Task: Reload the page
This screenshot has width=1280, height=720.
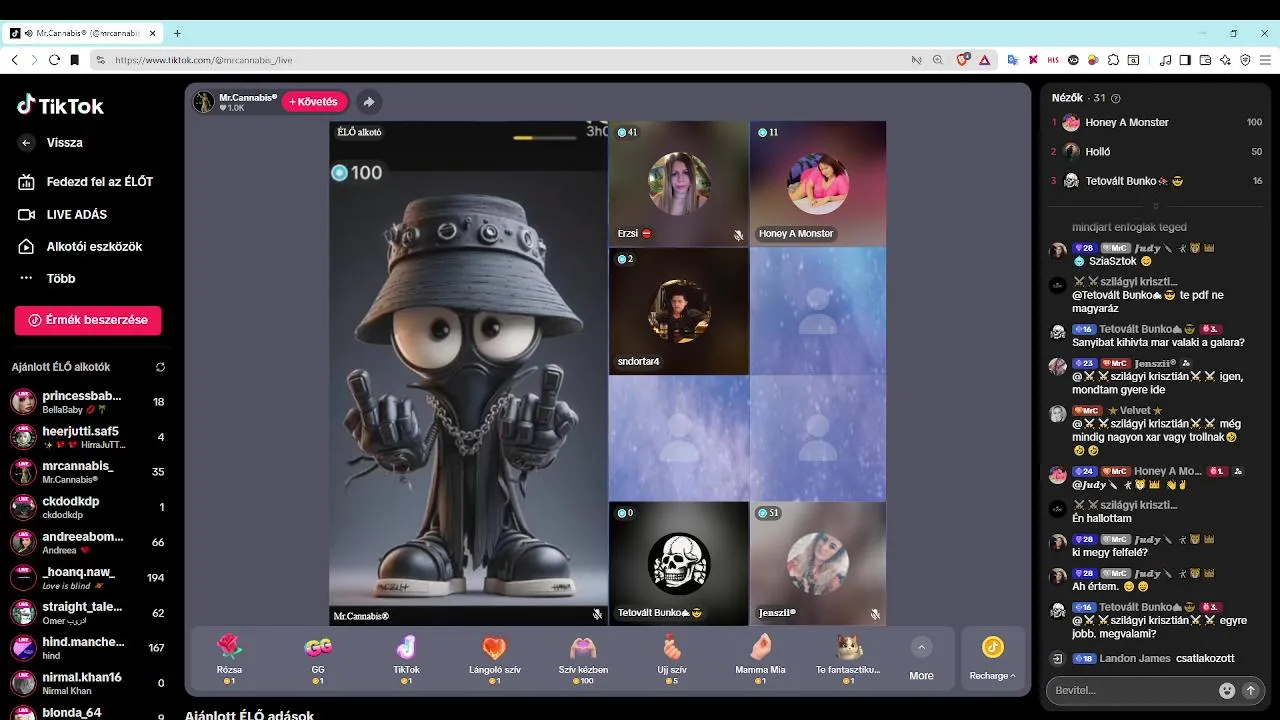Action: click(x=54, y=60)
